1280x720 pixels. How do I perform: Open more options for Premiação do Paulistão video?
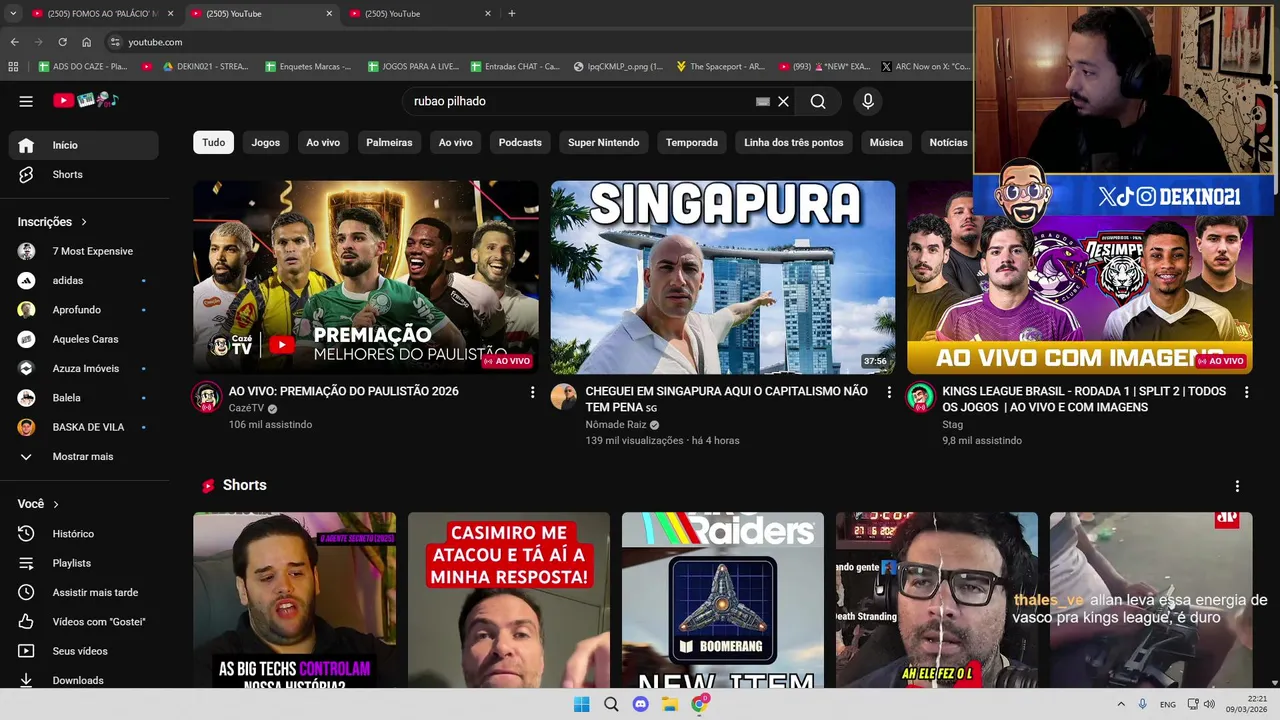click(x=532, y=393)
